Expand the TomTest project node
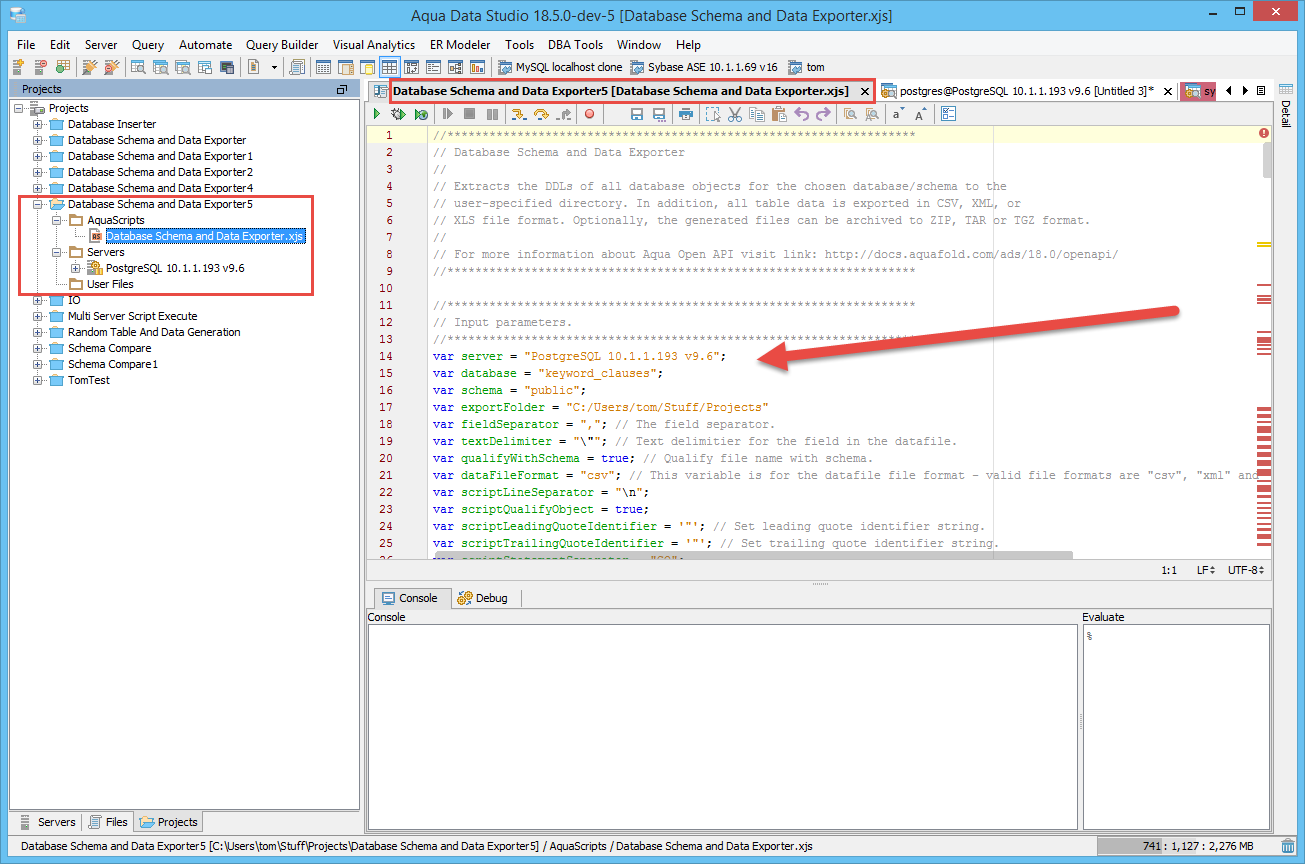This screenshot has width=1305, height=864. (38, 380)
